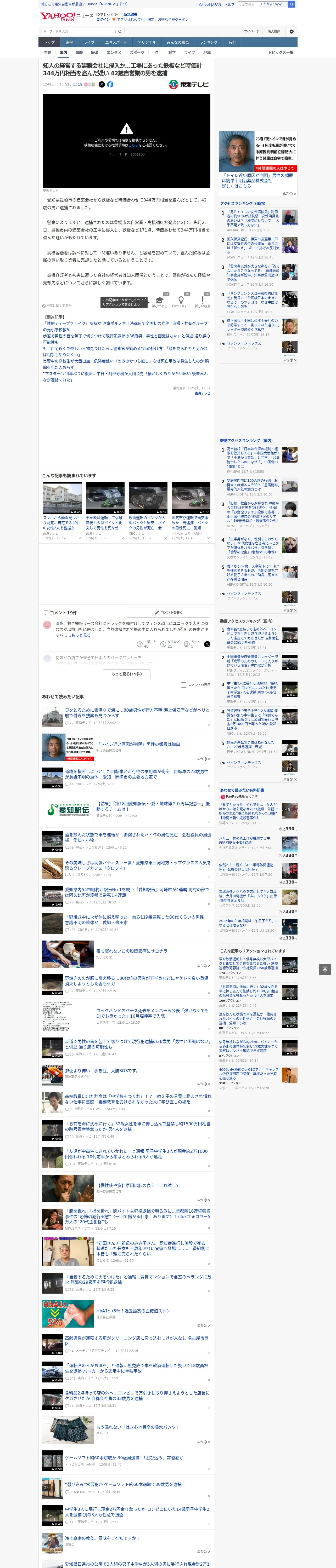Click 共感した smiley reaction on comment

[x=140, y=643]
